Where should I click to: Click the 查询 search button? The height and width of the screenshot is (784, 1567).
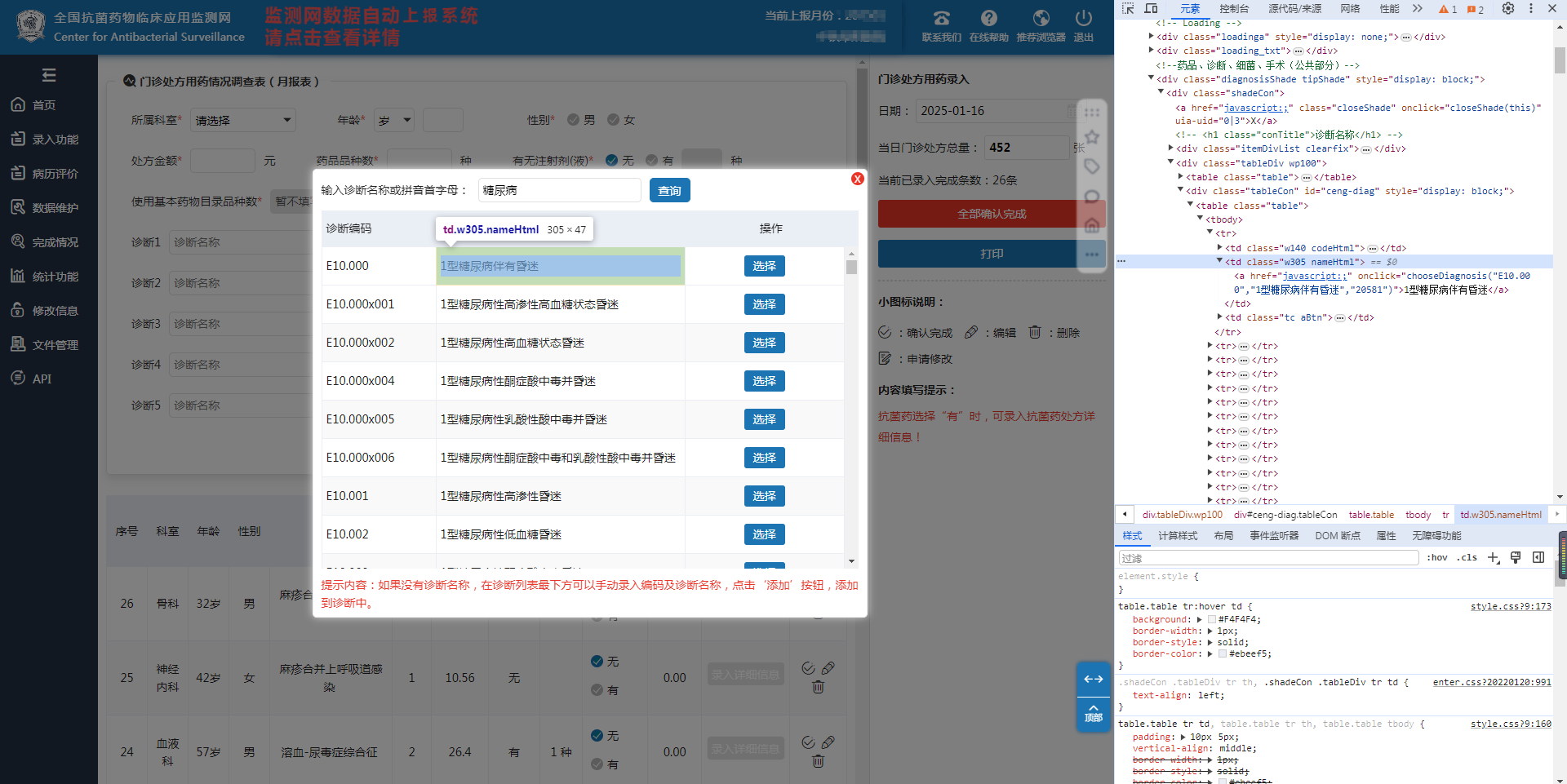[x=669, y=190]
